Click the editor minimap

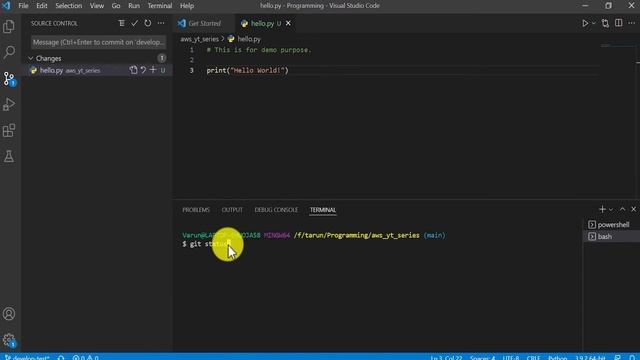coord(616,47)
